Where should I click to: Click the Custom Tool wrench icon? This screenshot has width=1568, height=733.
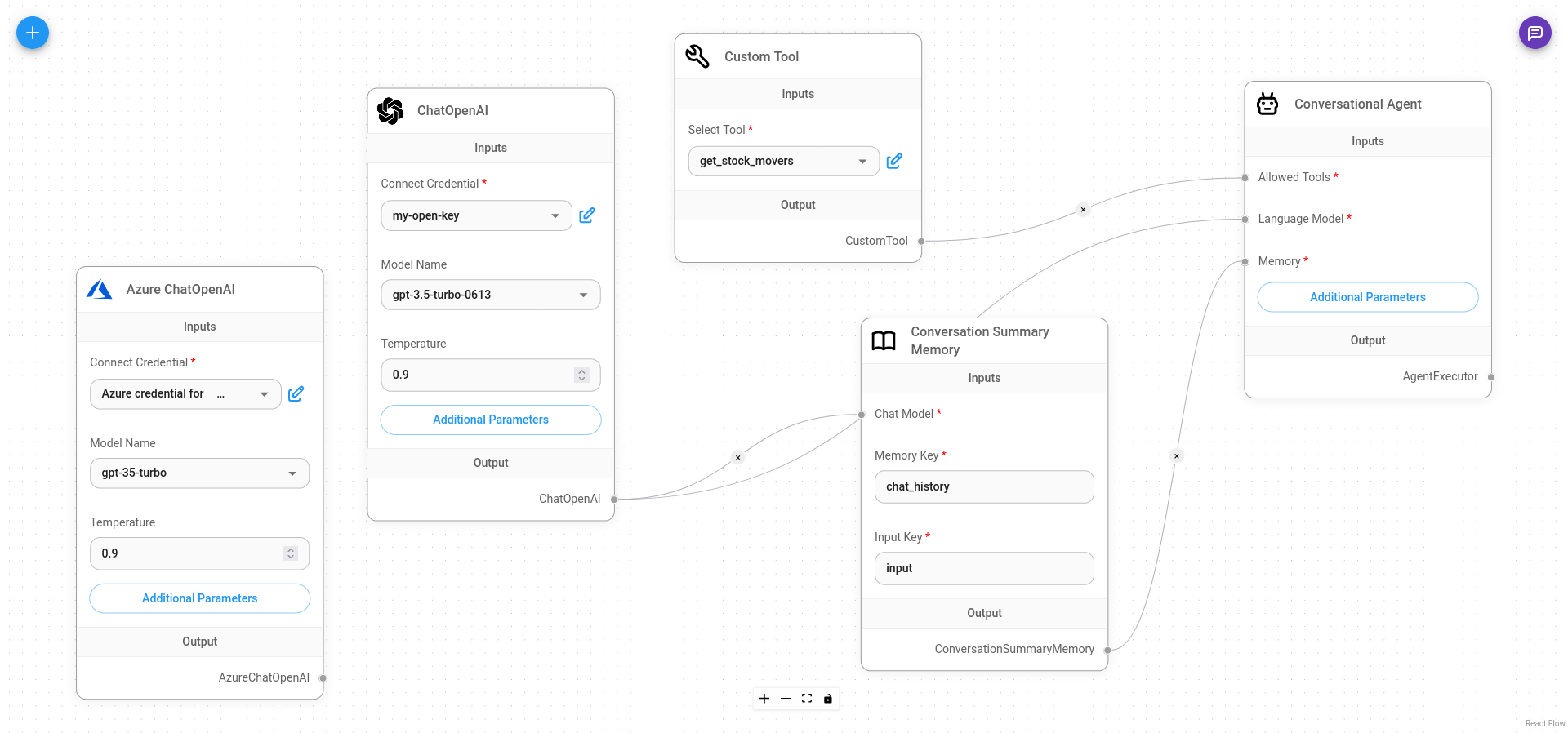click(x=697, y=56)
